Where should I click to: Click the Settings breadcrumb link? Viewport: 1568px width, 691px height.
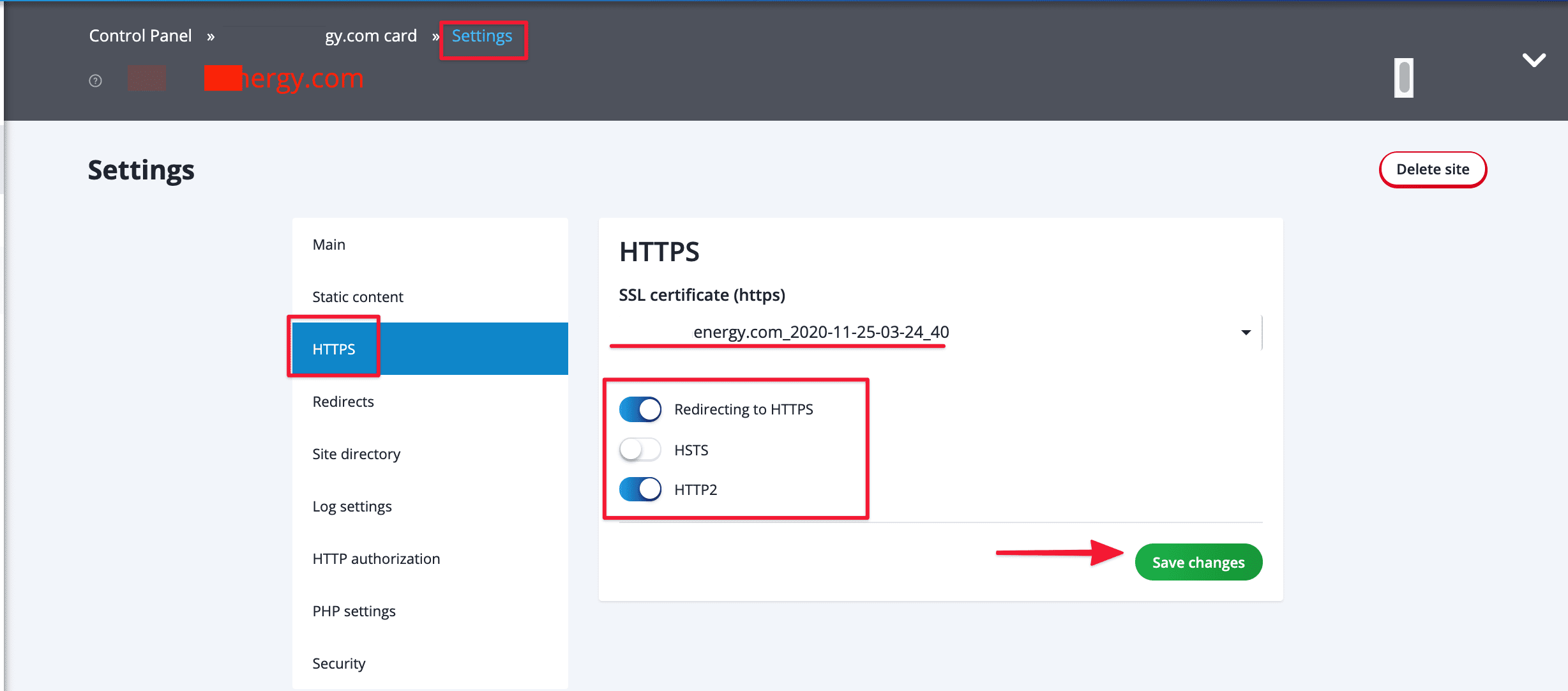[481, 36]
